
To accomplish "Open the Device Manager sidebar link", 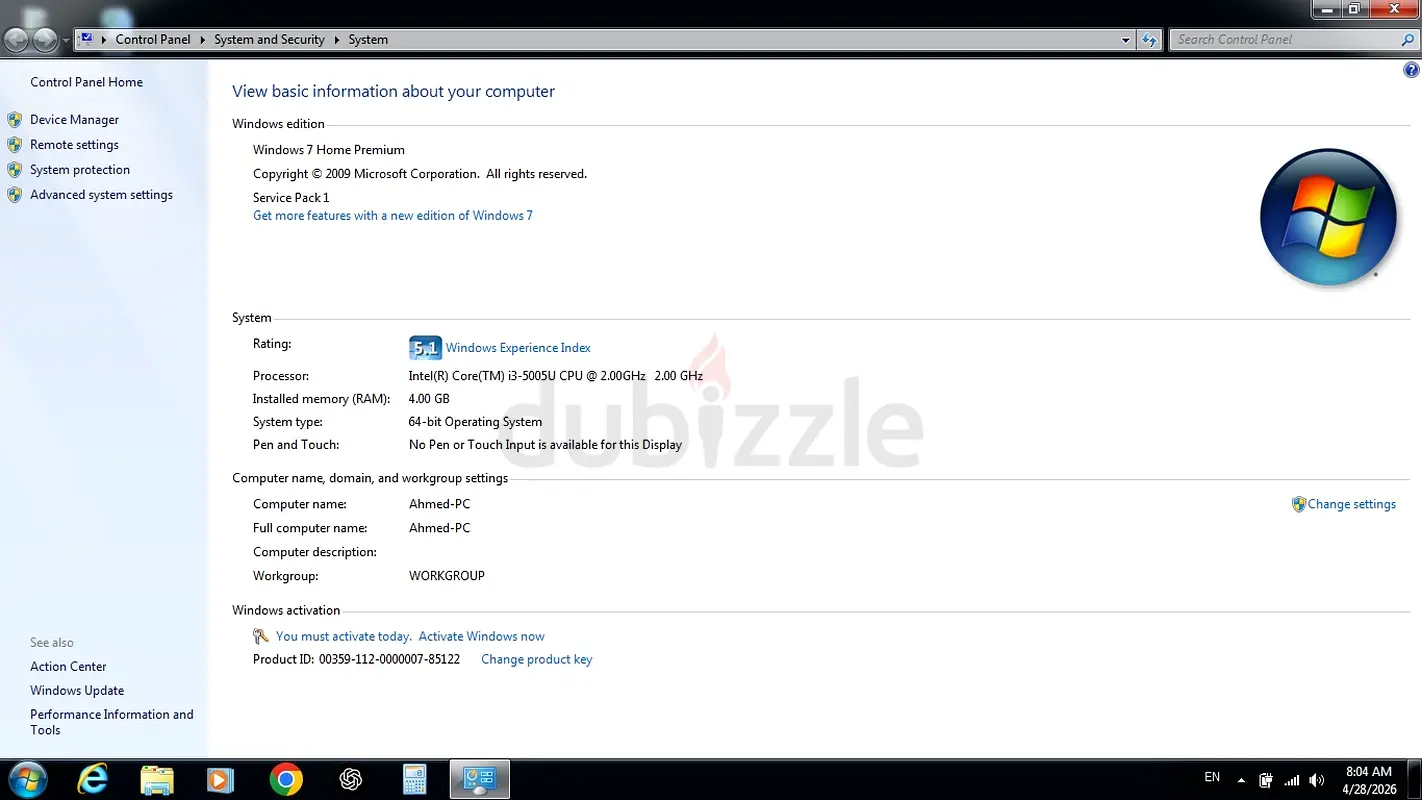I will pos(74,120).
